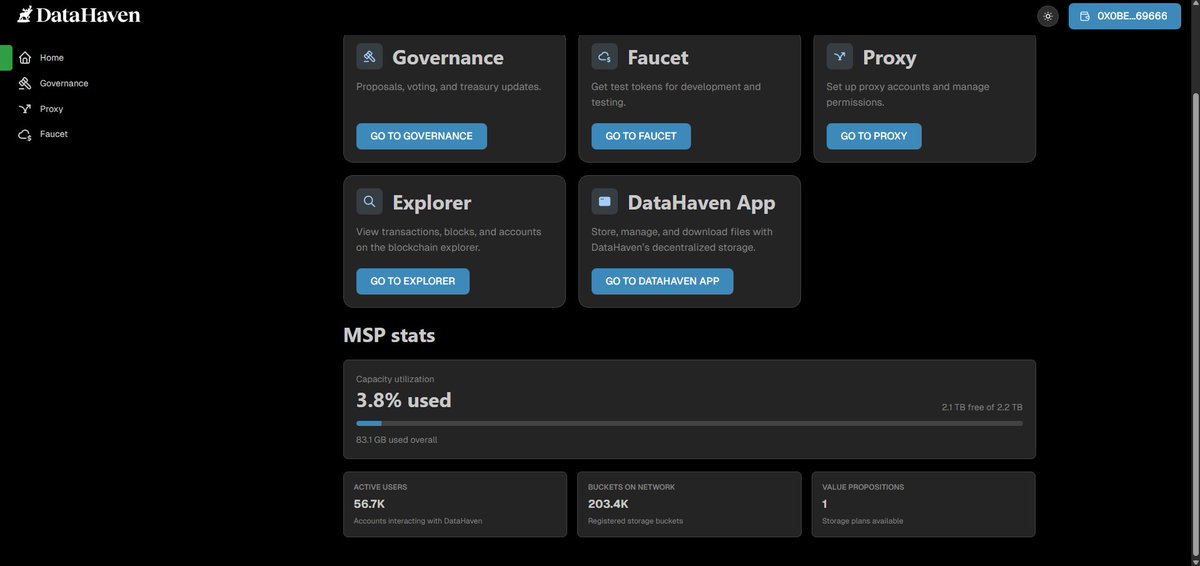Click '2.1 TB free of 2.2 TB' text
Screen dimensions: 1200x566
[982, 407]
